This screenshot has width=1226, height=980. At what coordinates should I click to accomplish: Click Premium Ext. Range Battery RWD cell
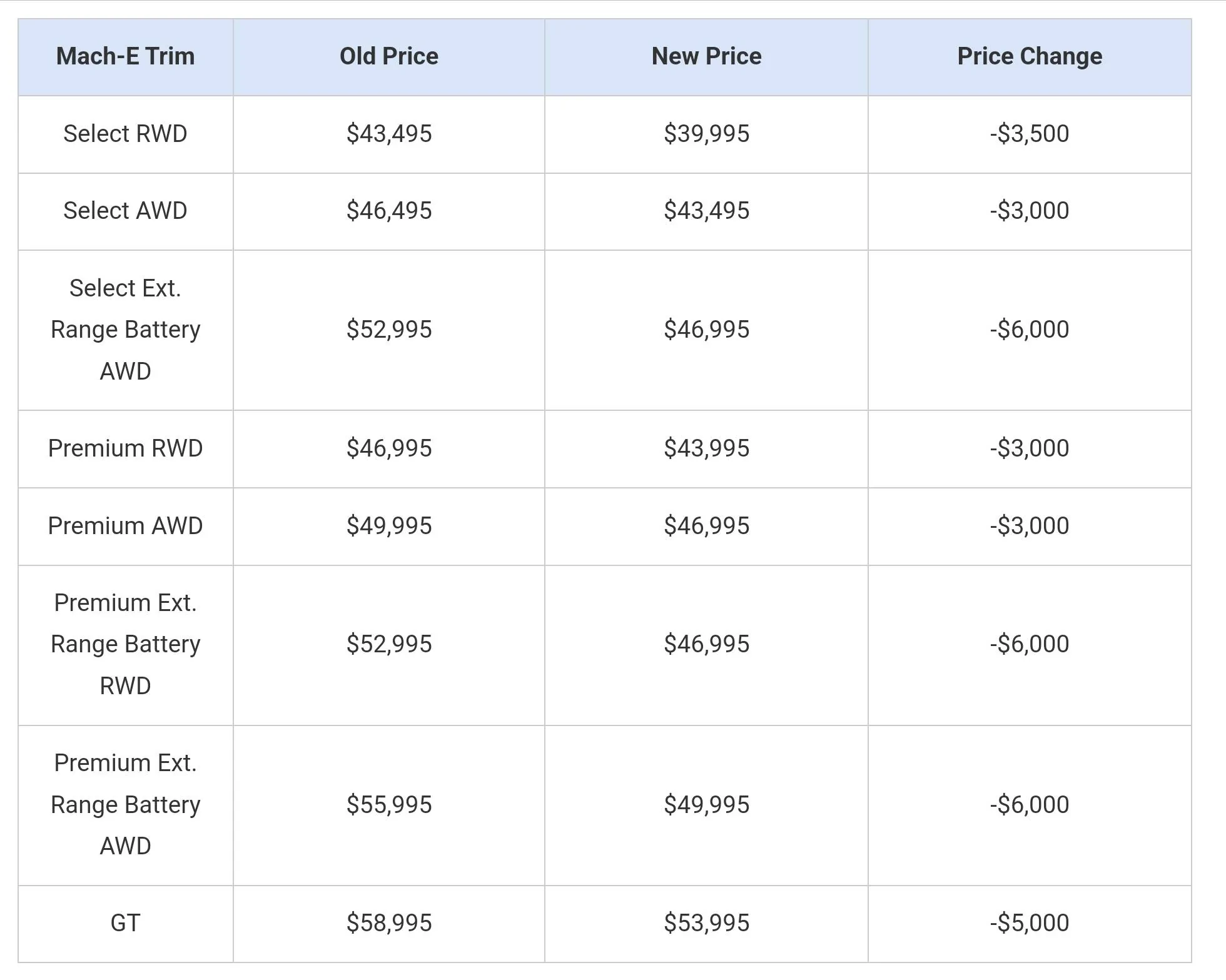(x=126, y=645)
